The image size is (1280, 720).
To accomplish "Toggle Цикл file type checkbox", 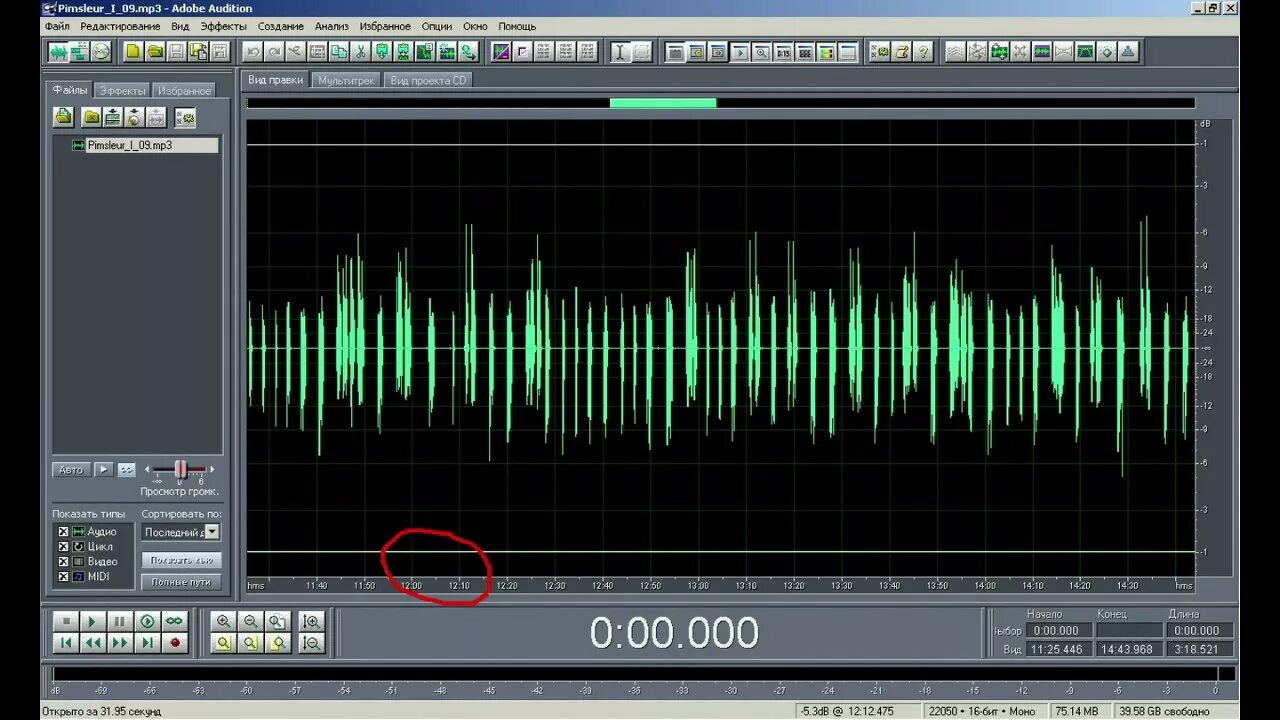I will coord(64,547).
